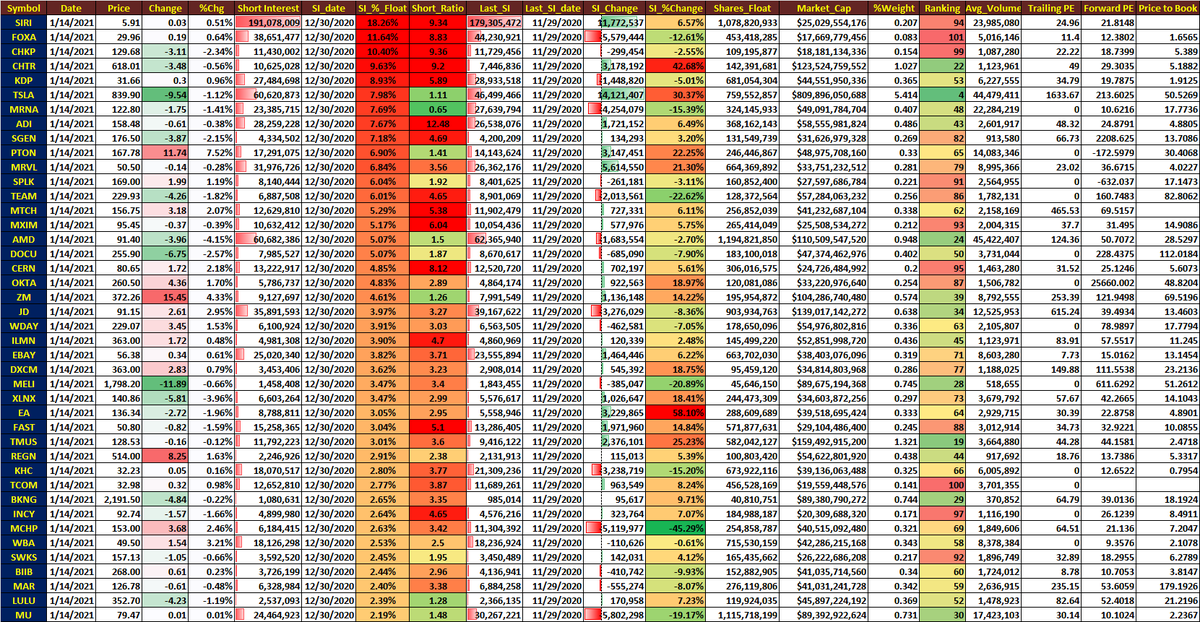Click MELI change value -11.89

point(166,385)
